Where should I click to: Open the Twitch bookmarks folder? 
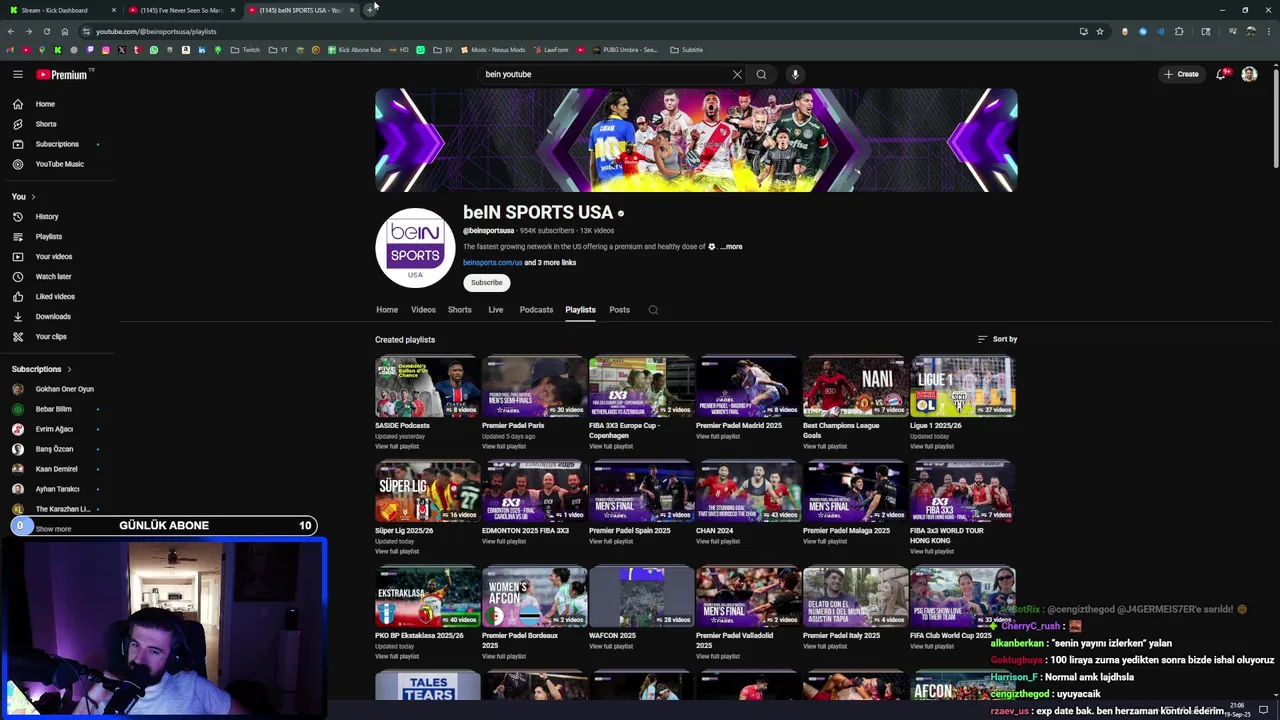pyautogui.click(x=245, y=50)
